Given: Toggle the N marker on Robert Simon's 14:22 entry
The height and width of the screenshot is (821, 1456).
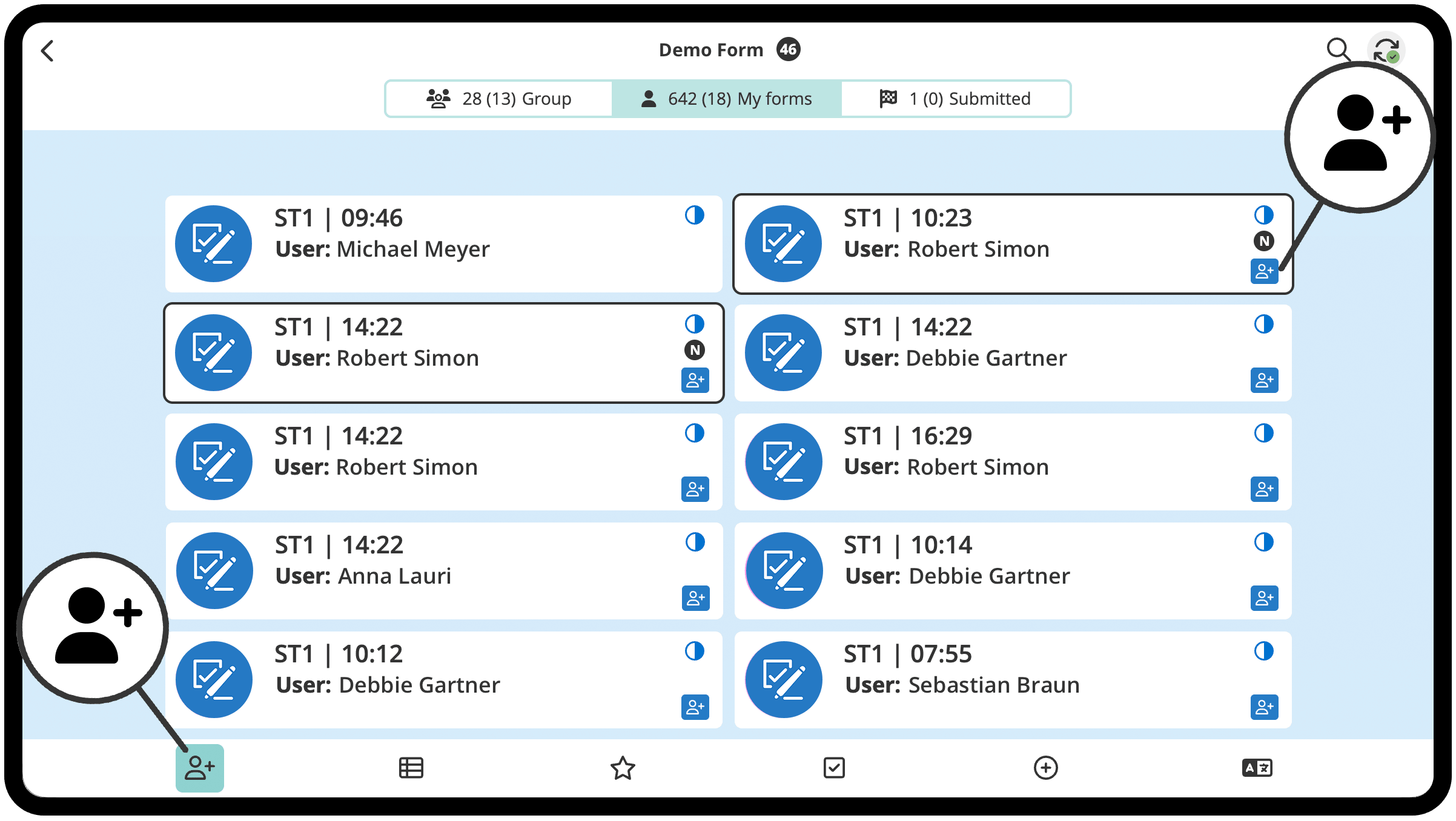Looking at the screenshot, I should coord(695,350).
